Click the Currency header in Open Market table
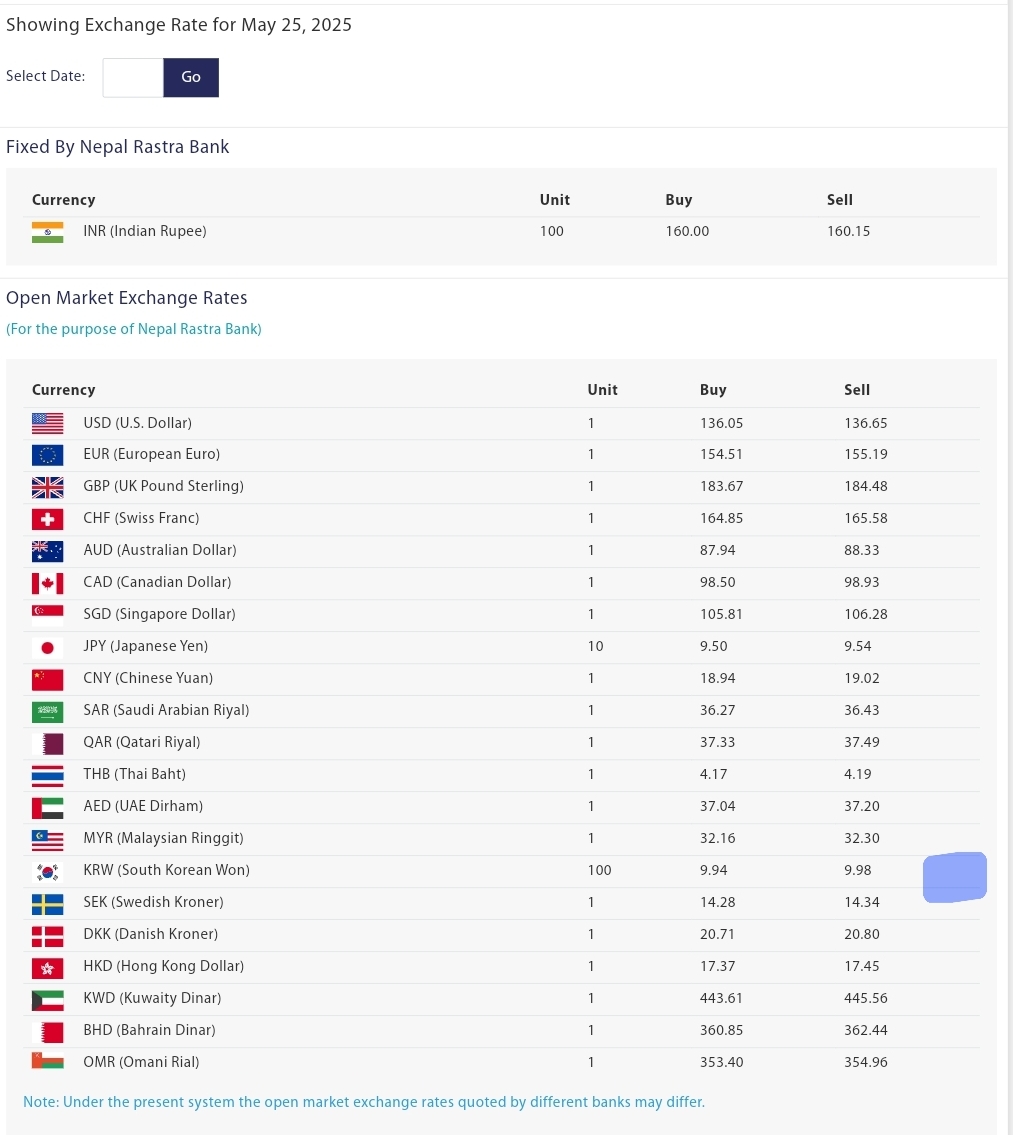Screen dimensions: 1013x1135 point(63,390)
